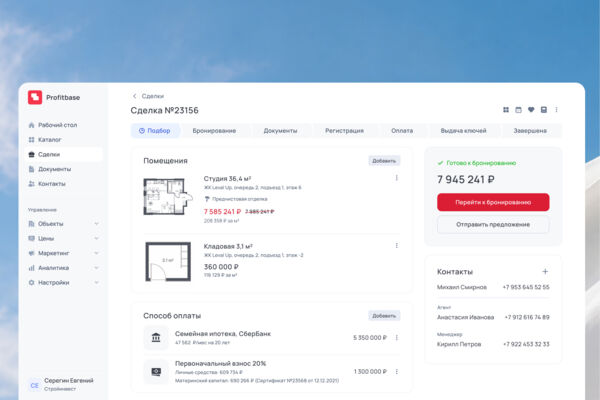This screenshot has width=600, height=400.
Task: Click the 1 300 000 ₽ down payment amount
Action: pyautogui.click(x=370, y=372)
